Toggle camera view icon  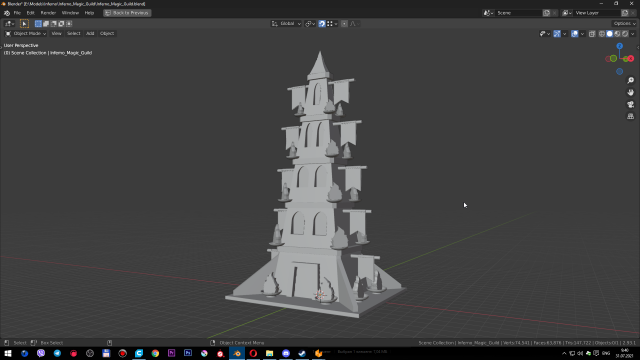click(x=631, y=104)
